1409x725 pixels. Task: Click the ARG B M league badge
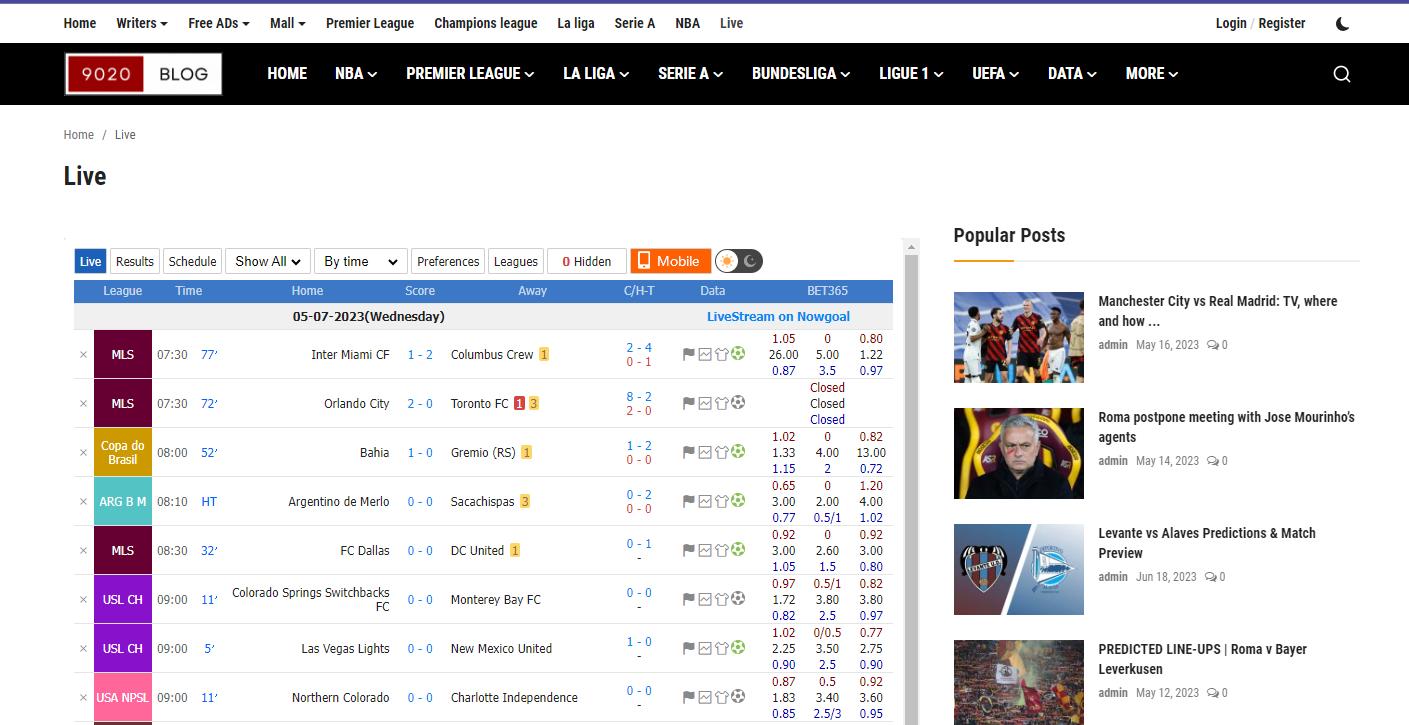coord(123,501)
